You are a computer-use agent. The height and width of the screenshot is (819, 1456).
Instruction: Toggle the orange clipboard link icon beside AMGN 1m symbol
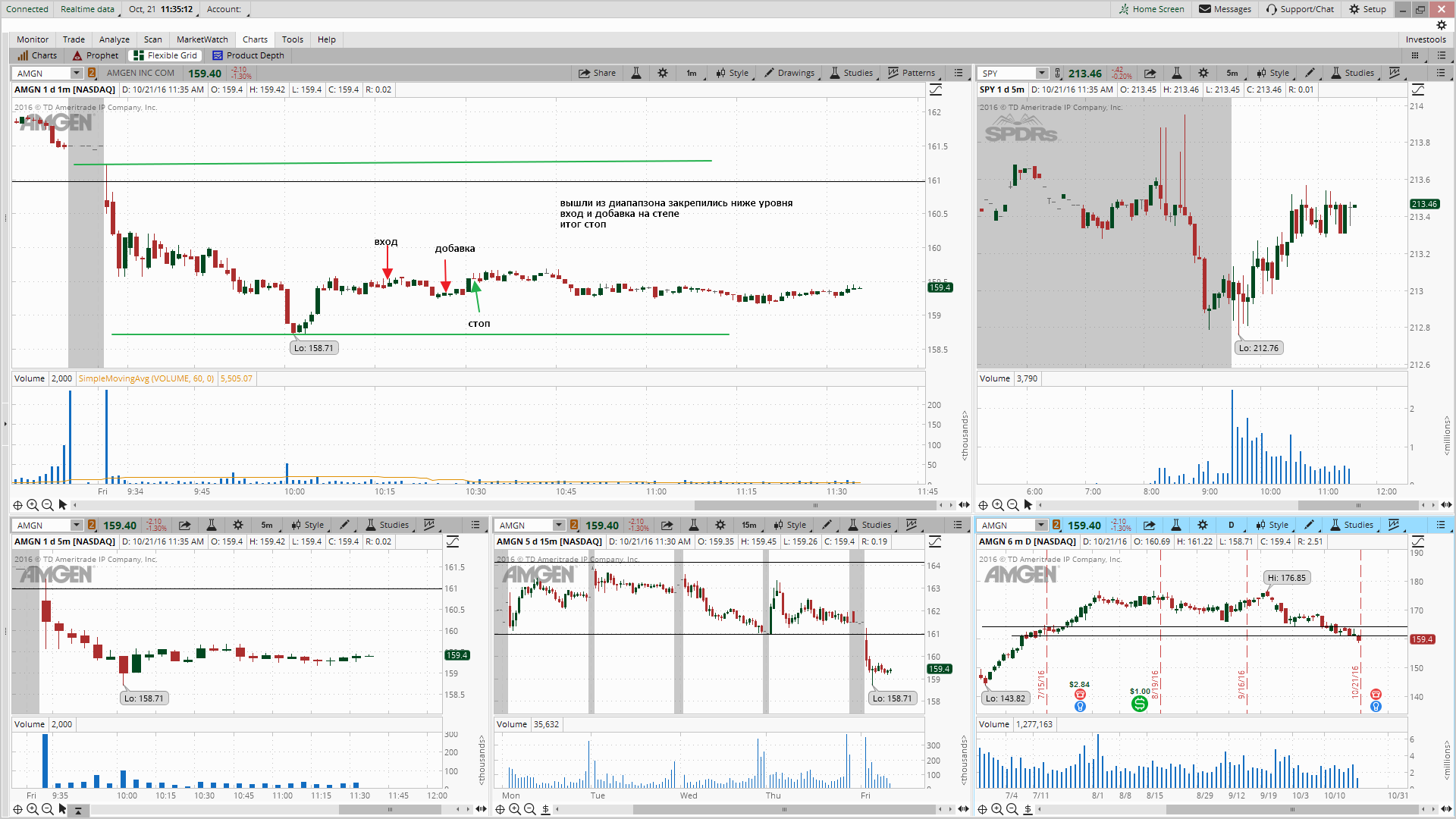click(92, 74)
